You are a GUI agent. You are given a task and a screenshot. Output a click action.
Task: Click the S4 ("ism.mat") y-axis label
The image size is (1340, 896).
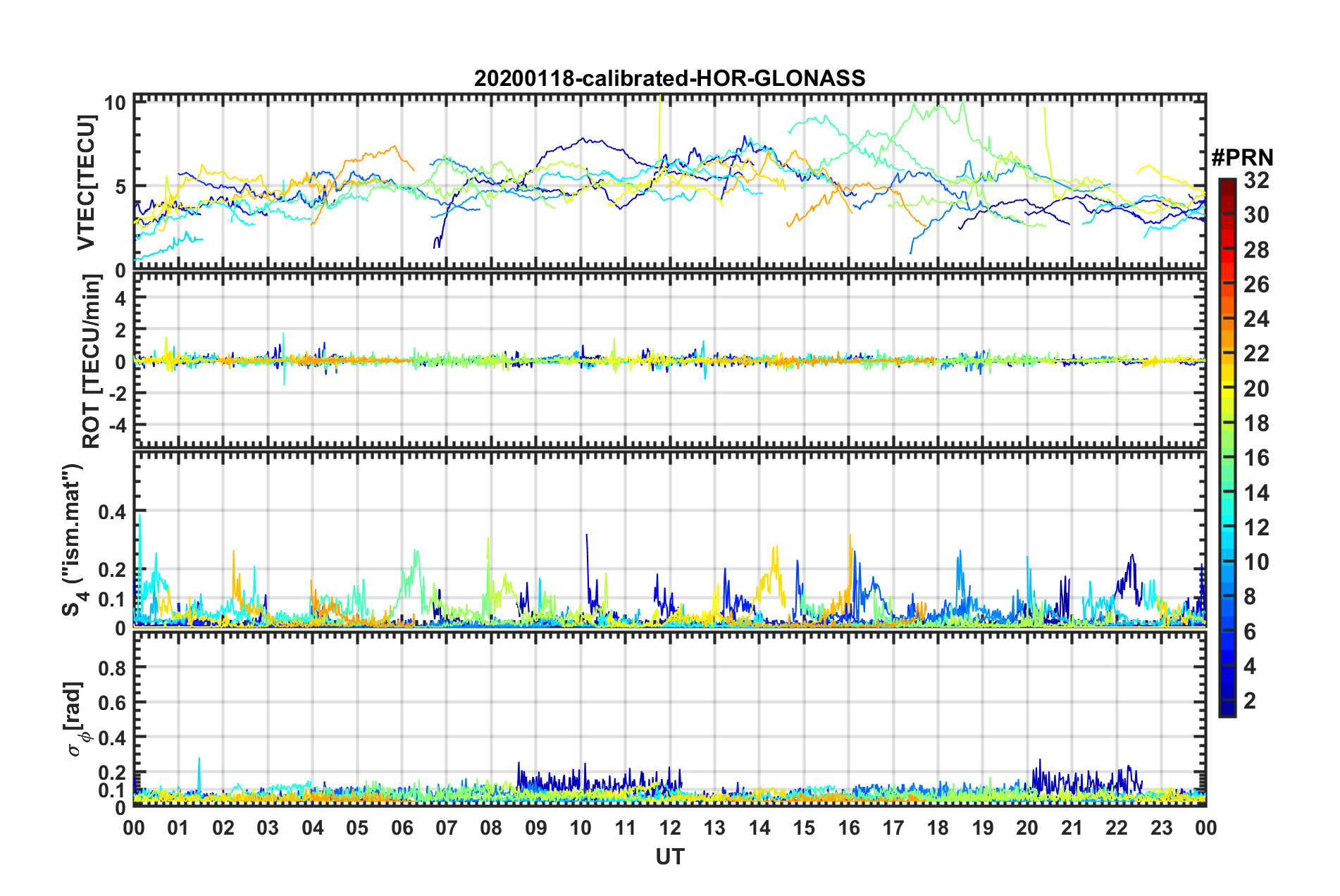coord(74,540)
